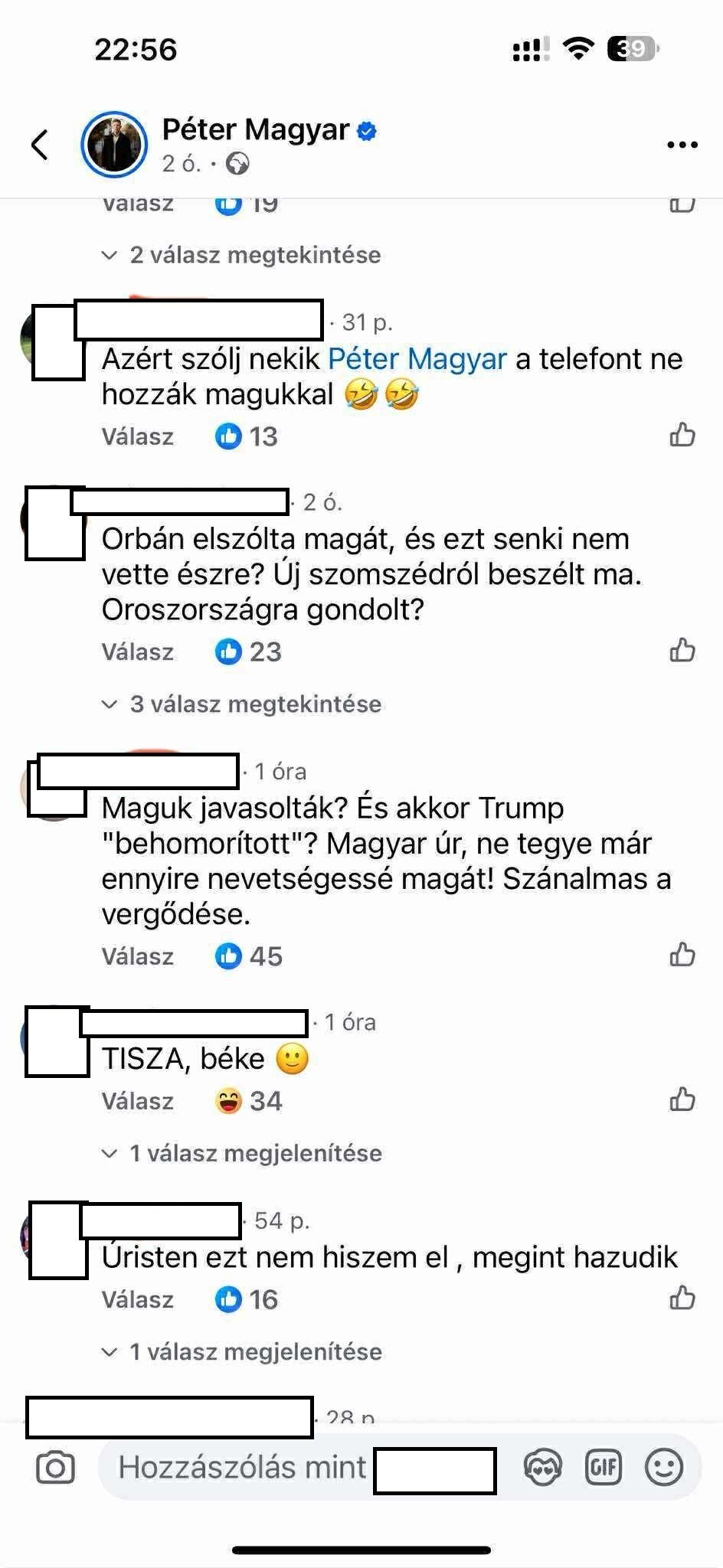723x1568 pixels.
Task: Expand 3 válasz megtekintése replies
Action: point(241,704)
